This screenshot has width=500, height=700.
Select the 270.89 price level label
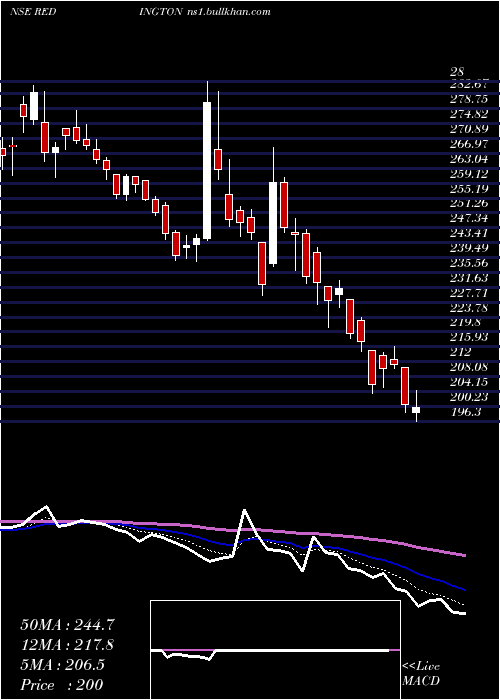470,129
